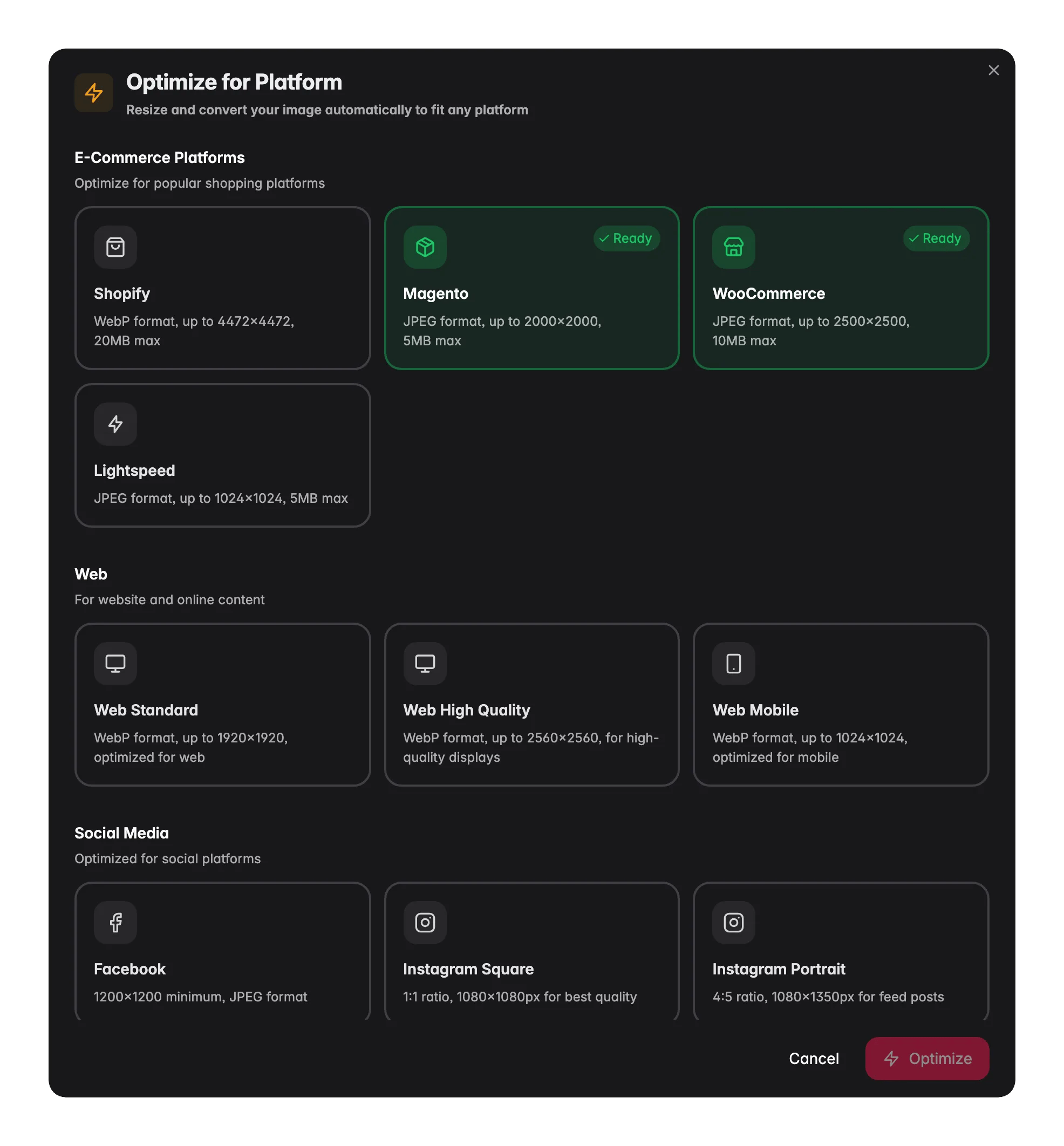Screen dimensions: 1064x1146
Task: Click the Cancel button
Action: click(814, 1059)
